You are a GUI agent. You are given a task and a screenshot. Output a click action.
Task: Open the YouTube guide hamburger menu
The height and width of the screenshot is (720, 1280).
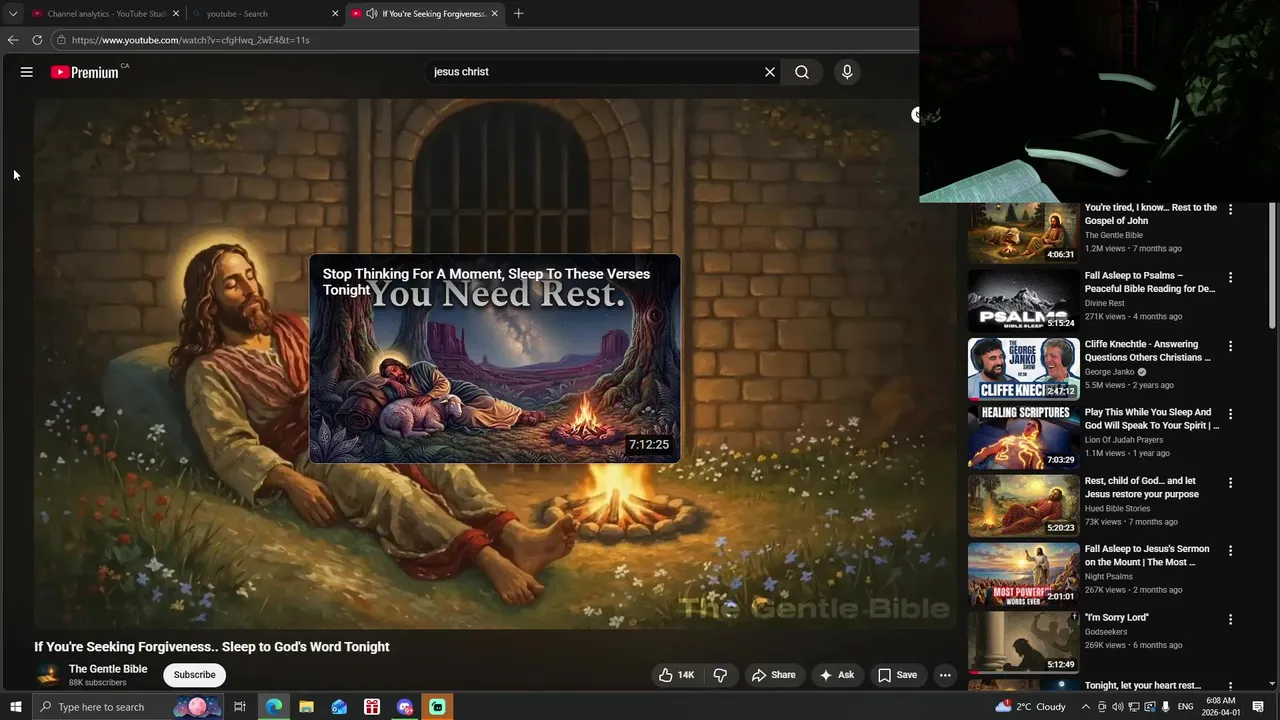tap(27, 72)
